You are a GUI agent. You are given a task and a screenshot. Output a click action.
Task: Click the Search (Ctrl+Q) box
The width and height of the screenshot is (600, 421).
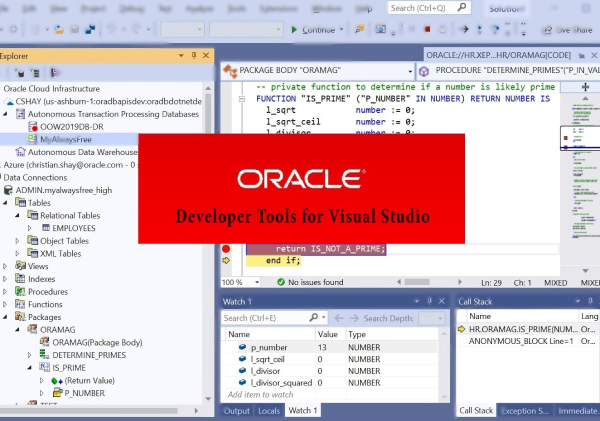(429, 8)
